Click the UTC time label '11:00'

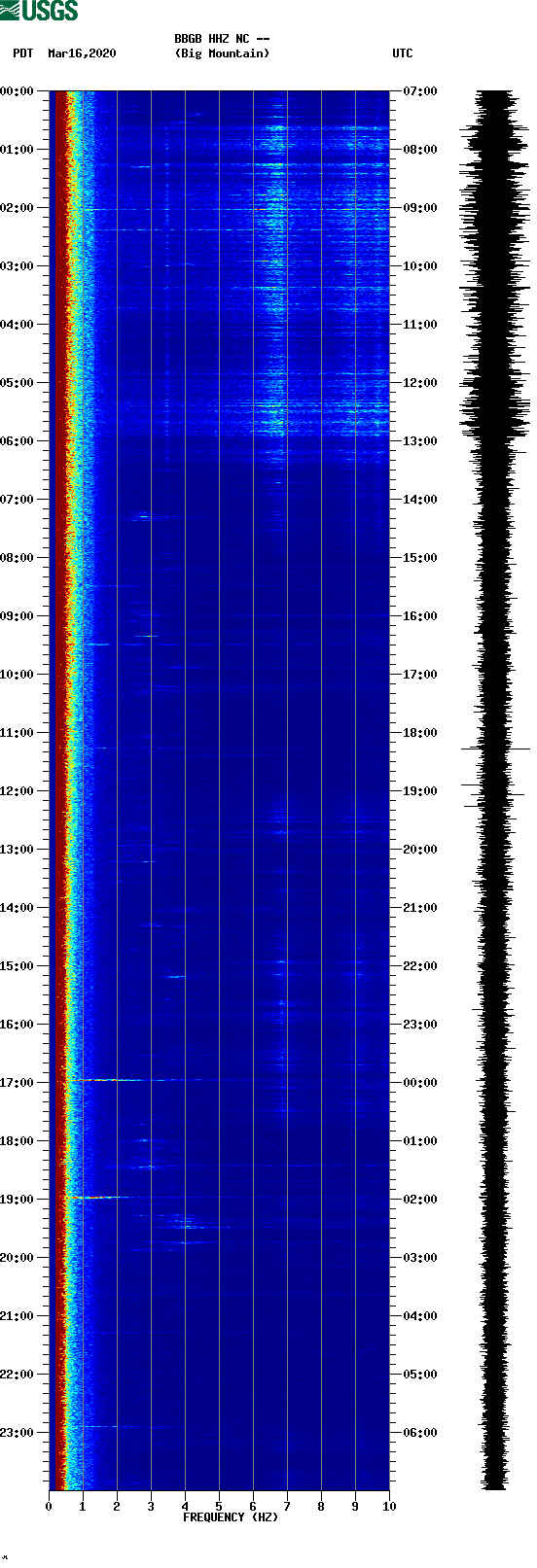[420, 325]
